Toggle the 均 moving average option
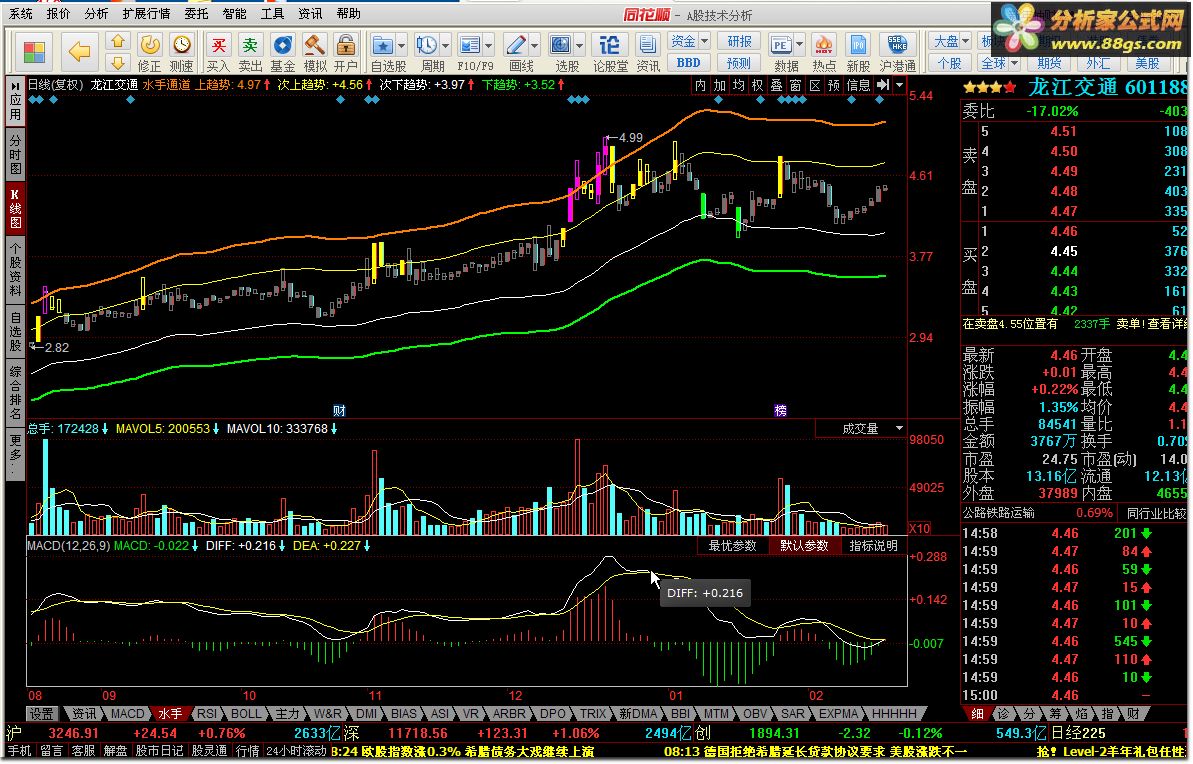The width and height of the screenshot is (1193, 764). [x=738, y=85]
